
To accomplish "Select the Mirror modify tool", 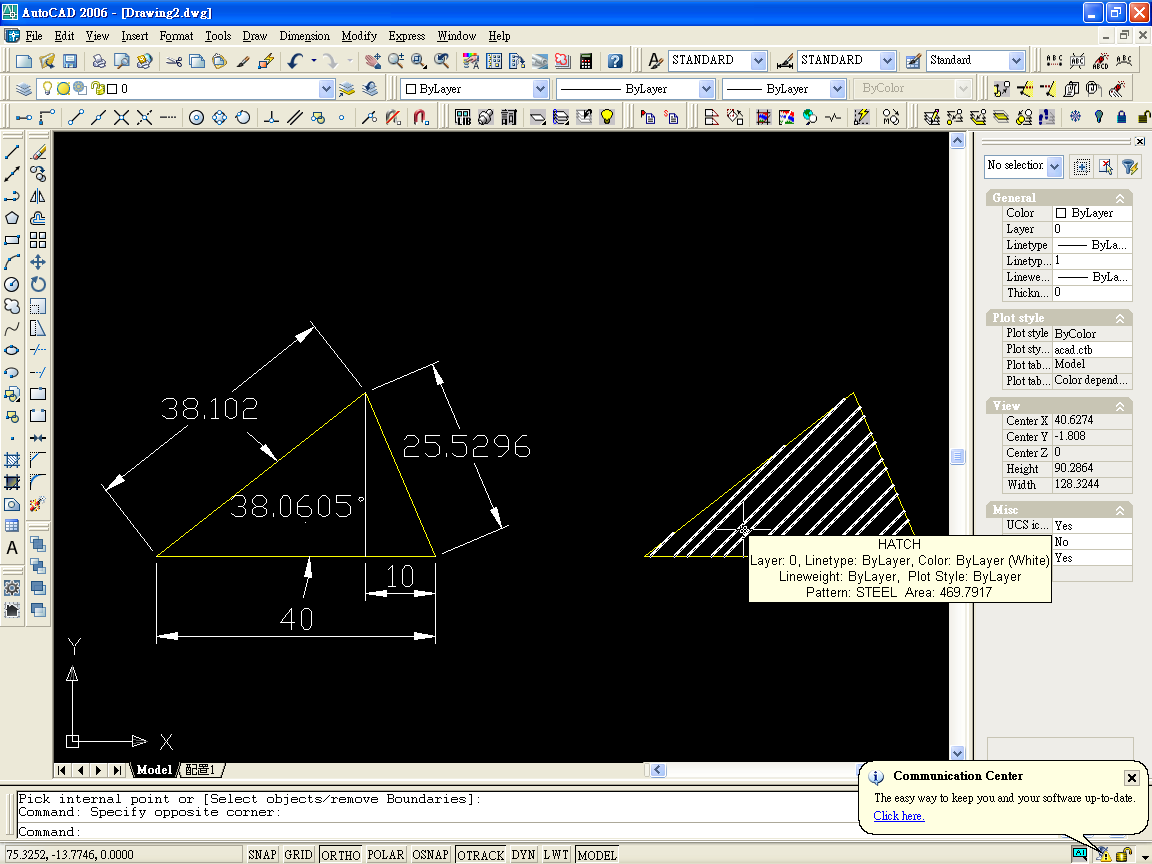I will (38, 196).
